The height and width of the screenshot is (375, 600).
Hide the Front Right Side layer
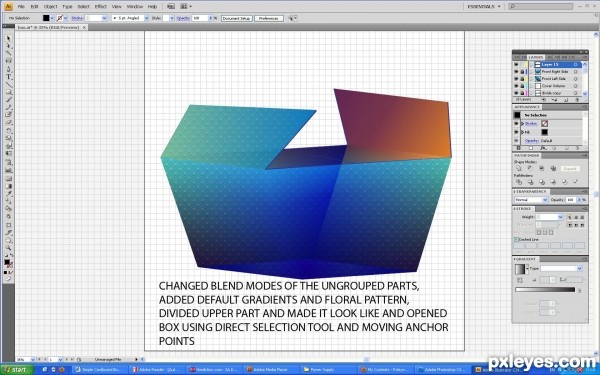(x=516, y=72)
